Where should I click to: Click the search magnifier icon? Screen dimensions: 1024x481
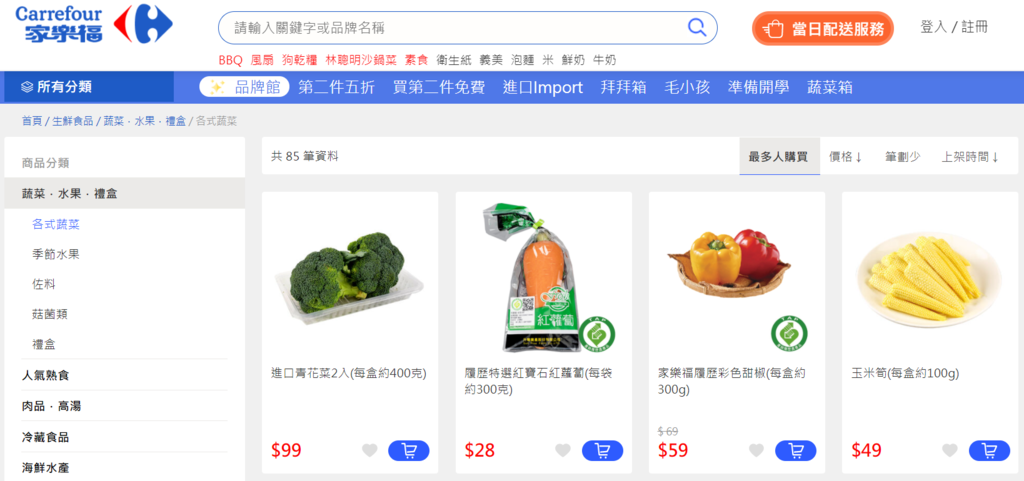[697, 27]
